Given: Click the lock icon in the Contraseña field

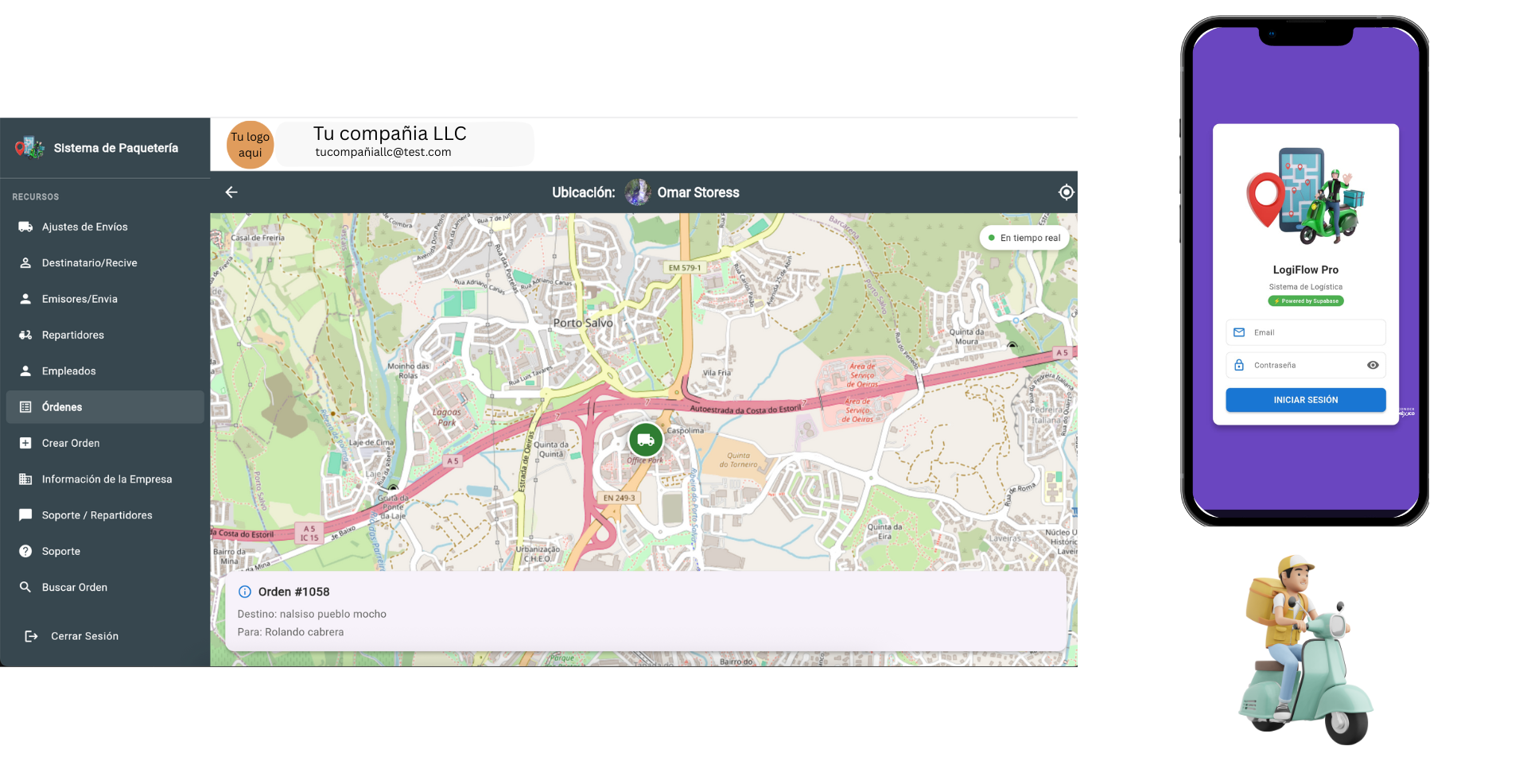Looking at the screenshot, I should click(x=1238, y=365).
